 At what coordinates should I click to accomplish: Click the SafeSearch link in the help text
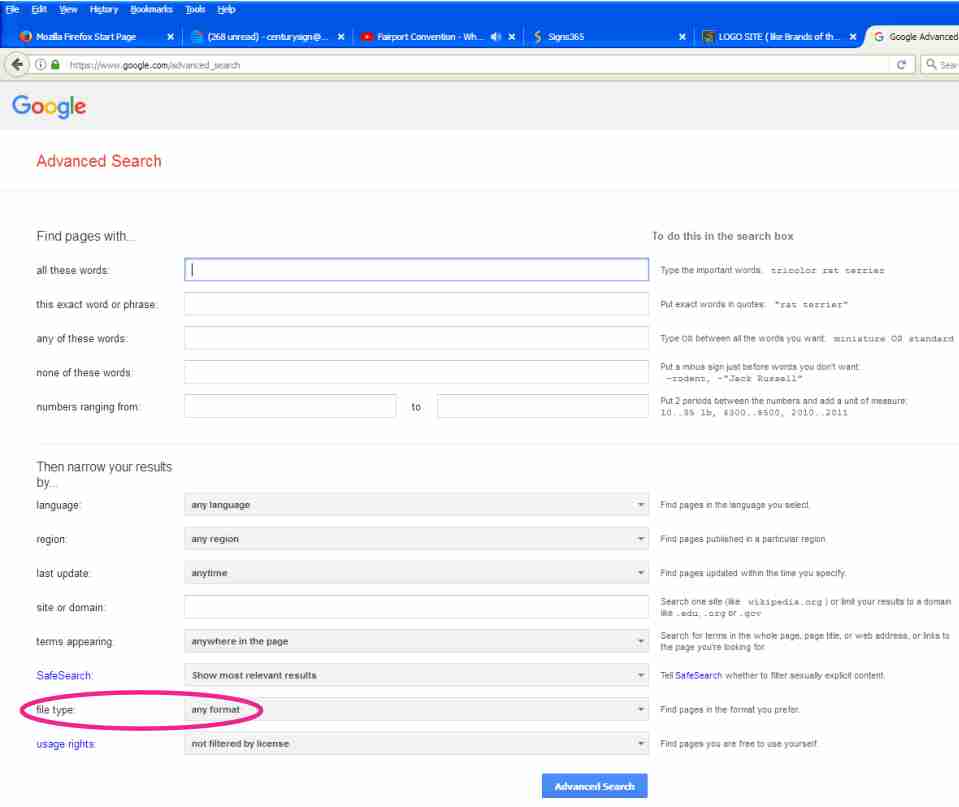click(698, 675)
